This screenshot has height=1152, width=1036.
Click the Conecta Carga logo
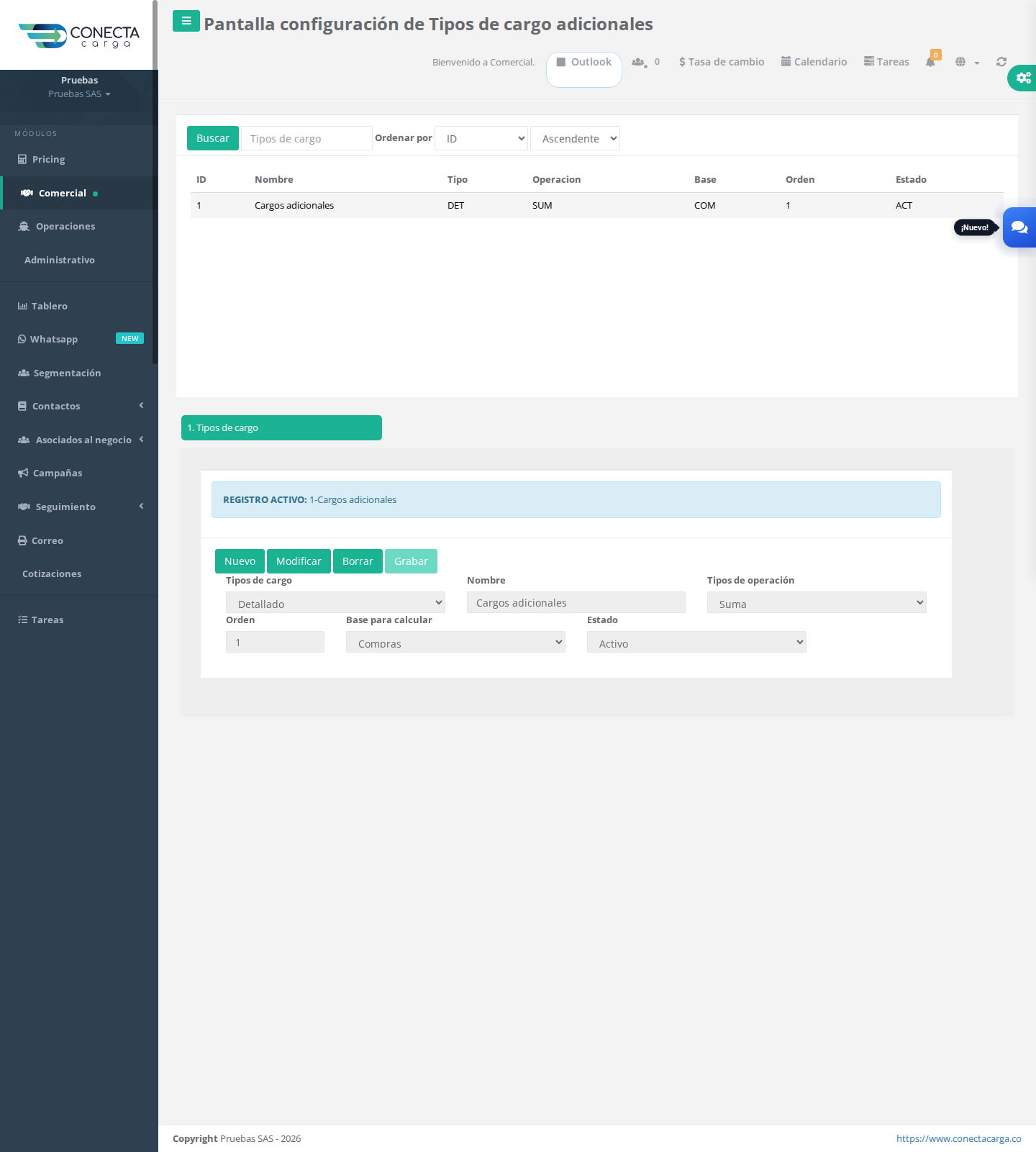pos(79,35)
